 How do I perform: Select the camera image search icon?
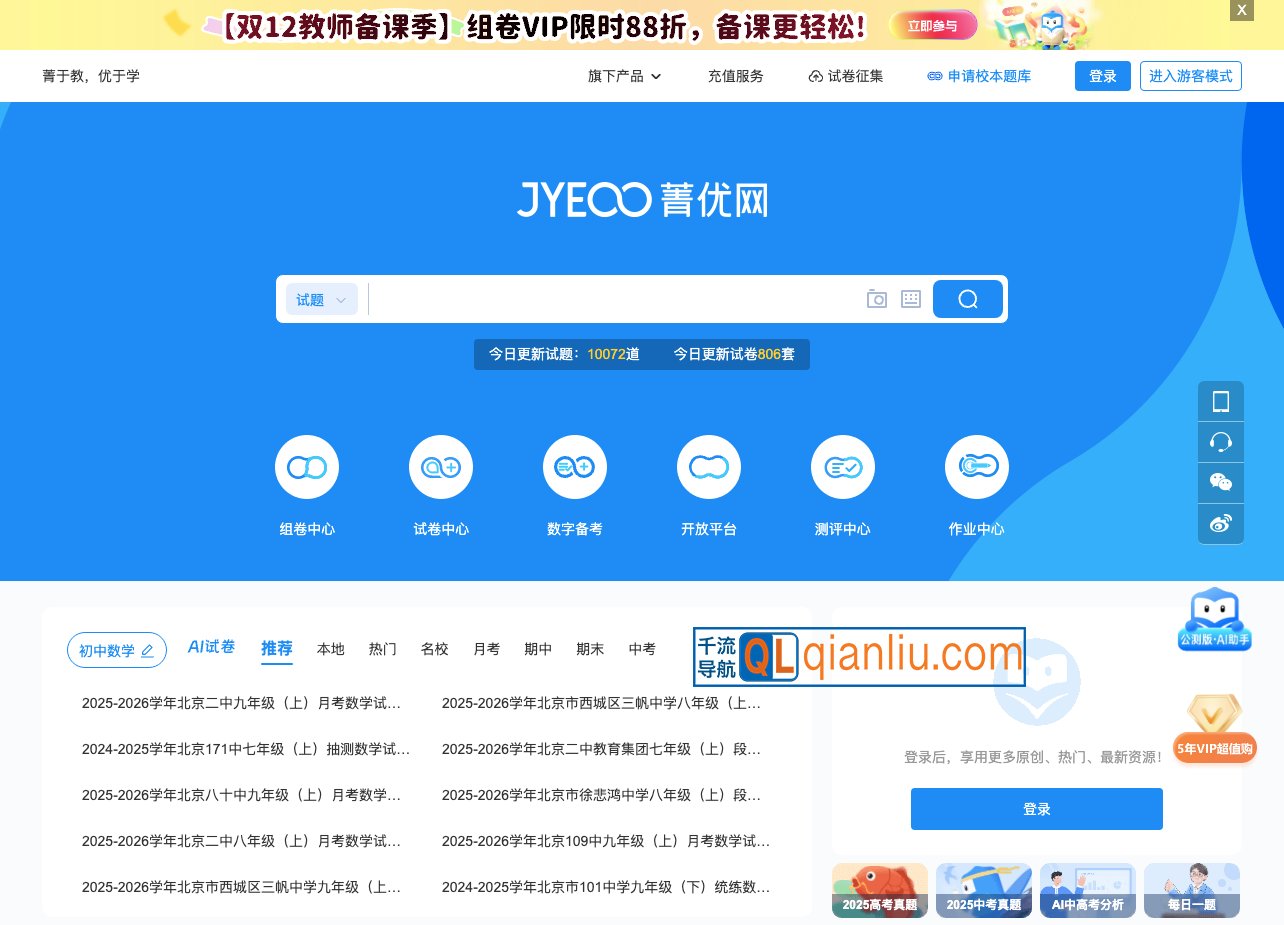pyautogui.click(x=877, y=299)
